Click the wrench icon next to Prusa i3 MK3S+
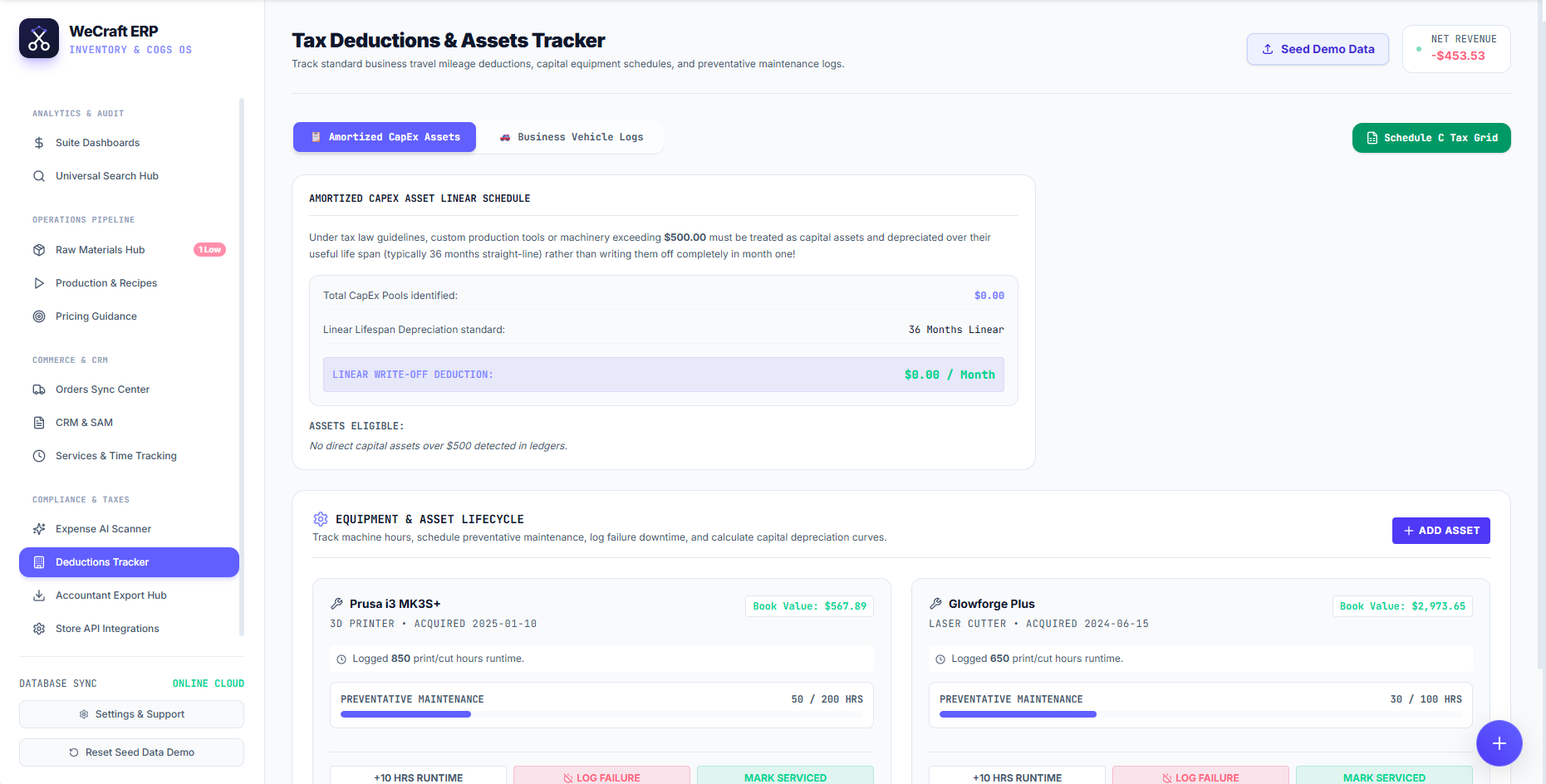The width and height of the screenshot is (1546, 784). click(336, 604)
